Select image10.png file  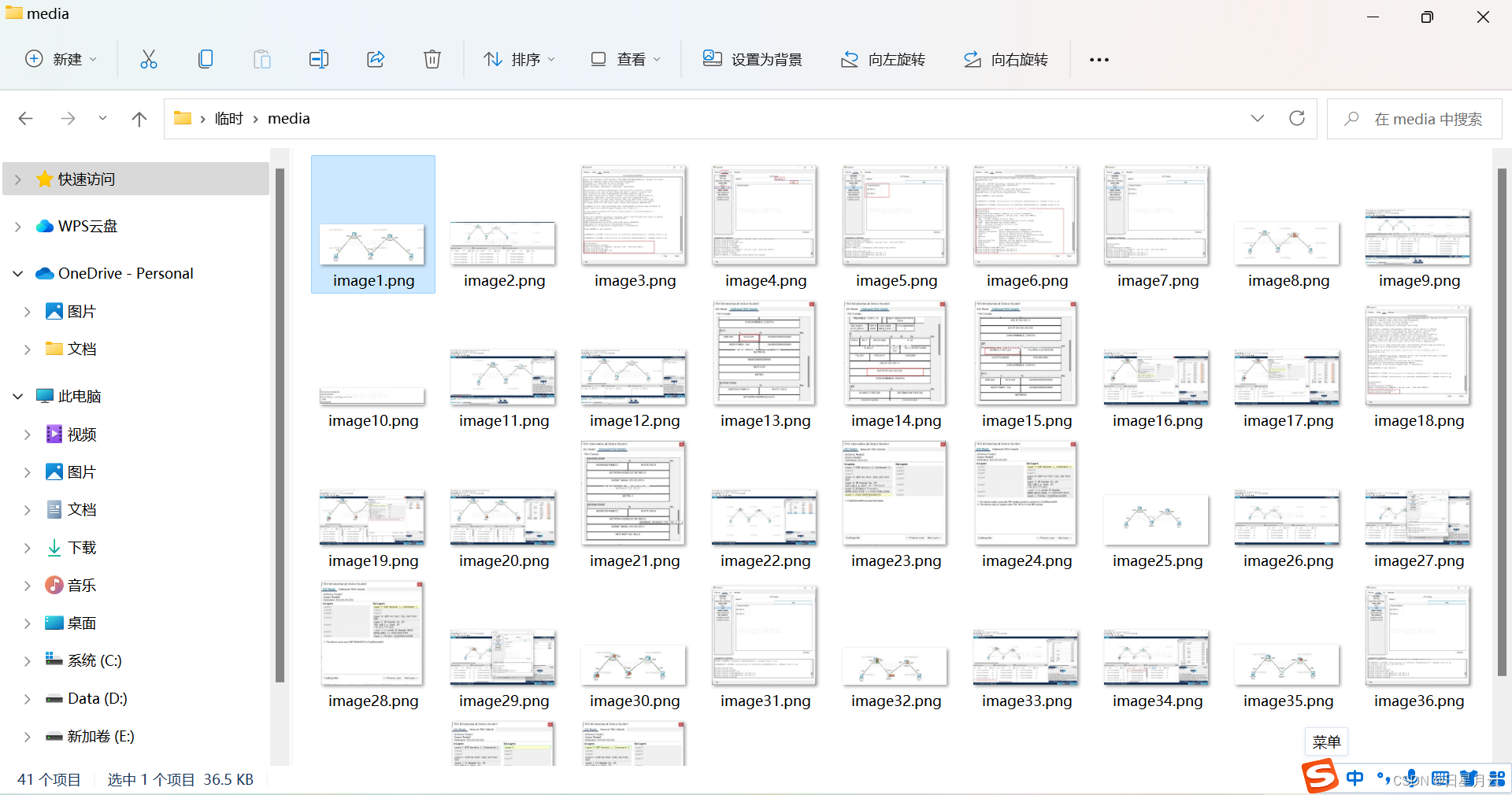click(372, 397)
